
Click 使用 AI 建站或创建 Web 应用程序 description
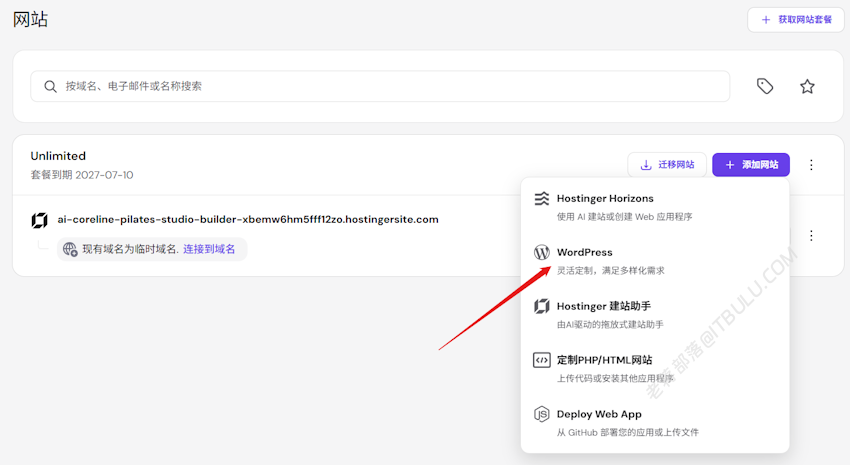coord(624,217)
